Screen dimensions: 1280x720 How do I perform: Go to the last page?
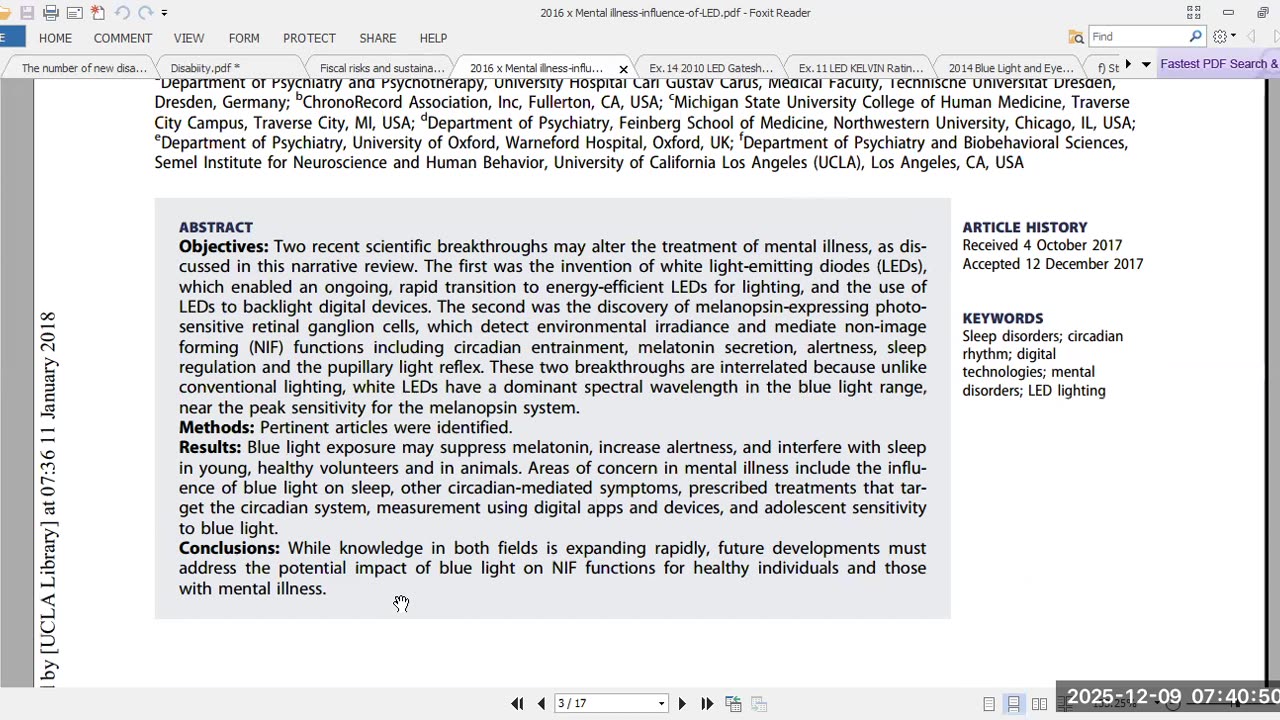click(x=707, y=704)
